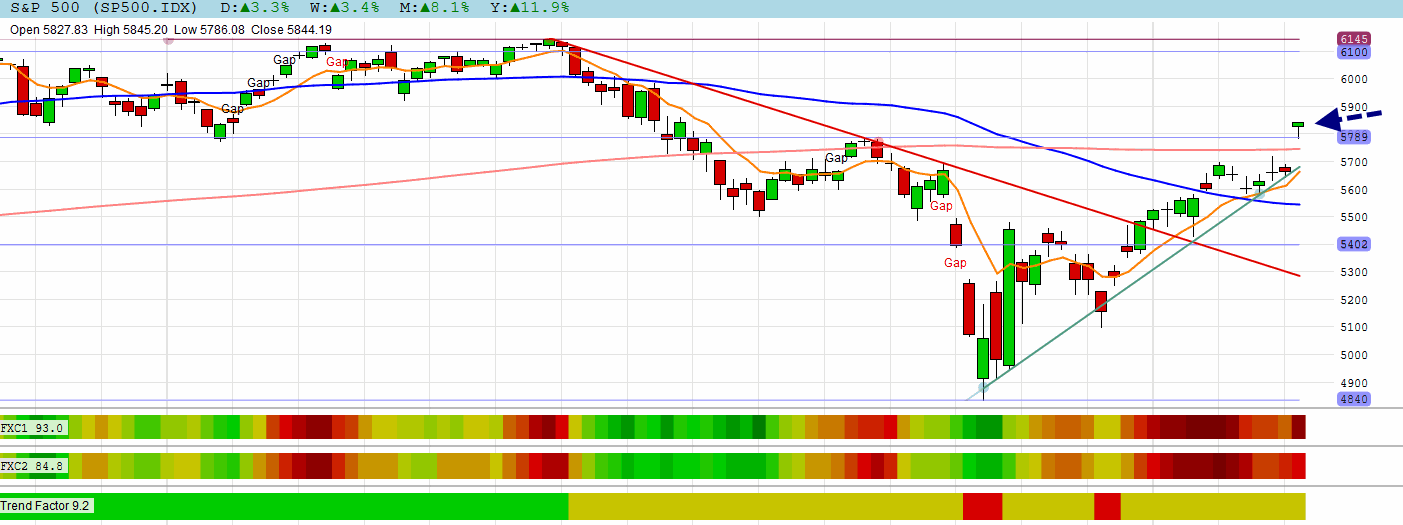Click the Close 5844.19 readout

pyautogui.click(x=291, y=30)
